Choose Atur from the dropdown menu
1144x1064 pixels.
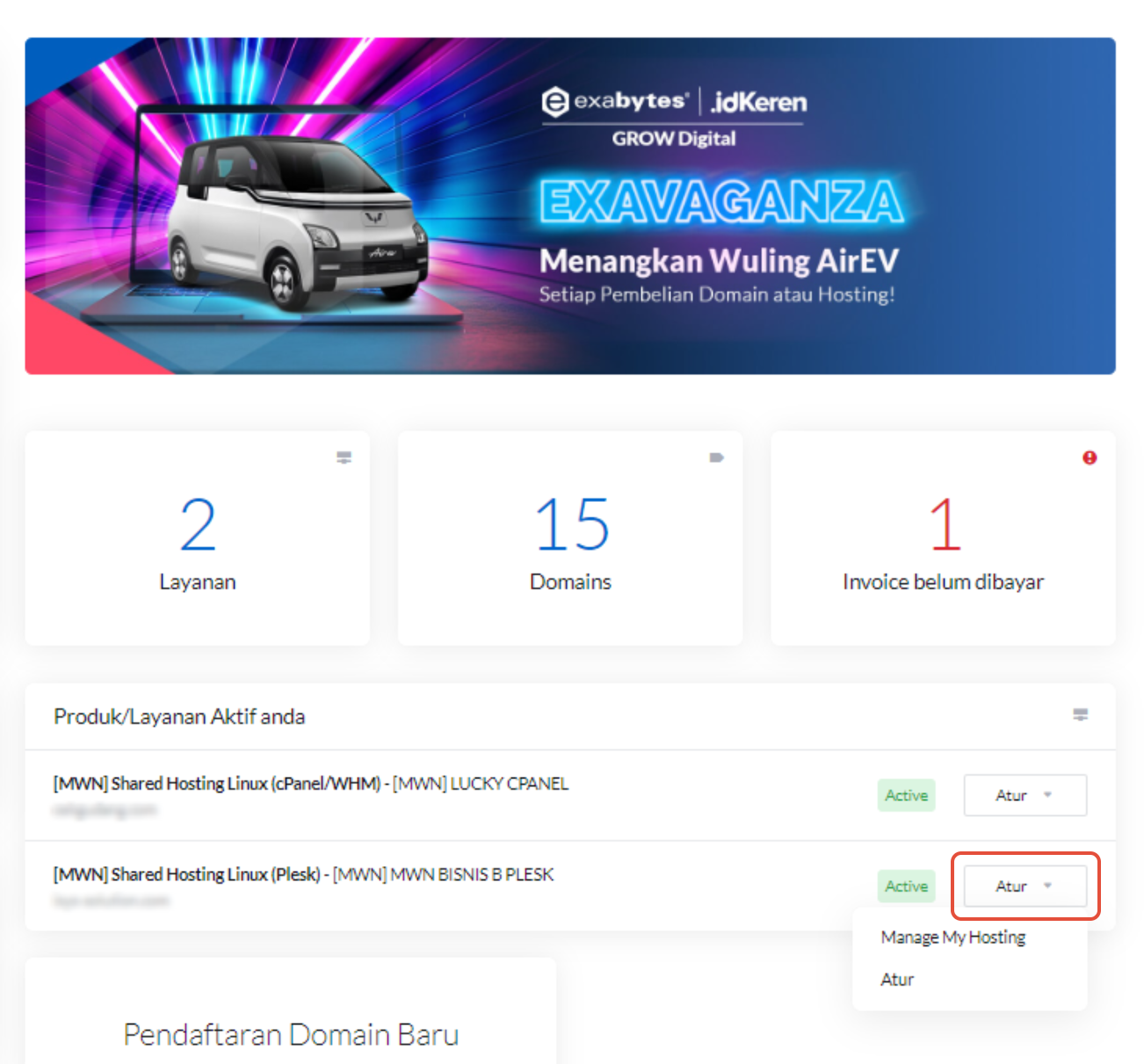point(897,980)
